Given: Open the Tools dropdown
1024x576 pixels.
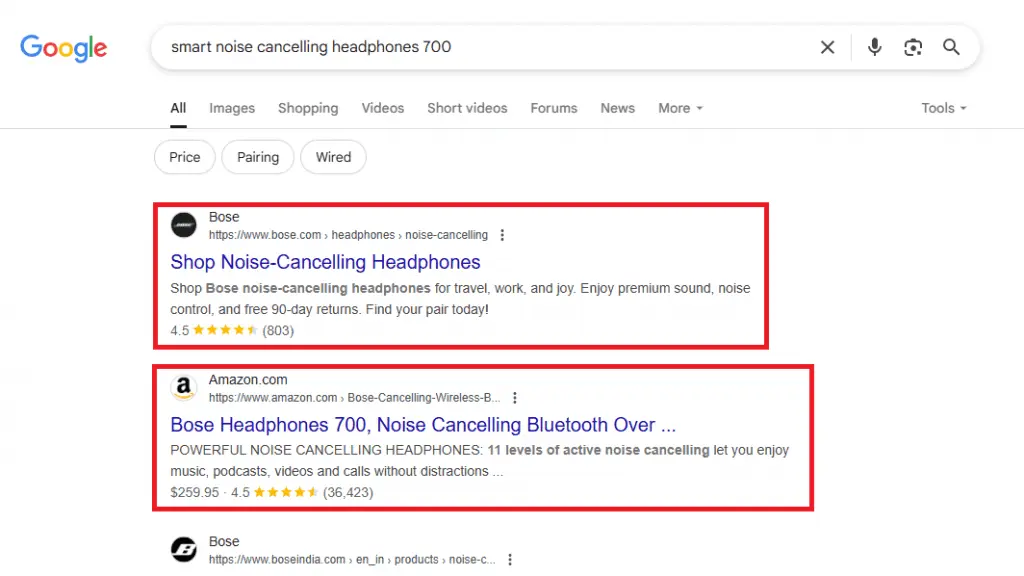Looking at the screenshot, I should click(x=943, y=108).
